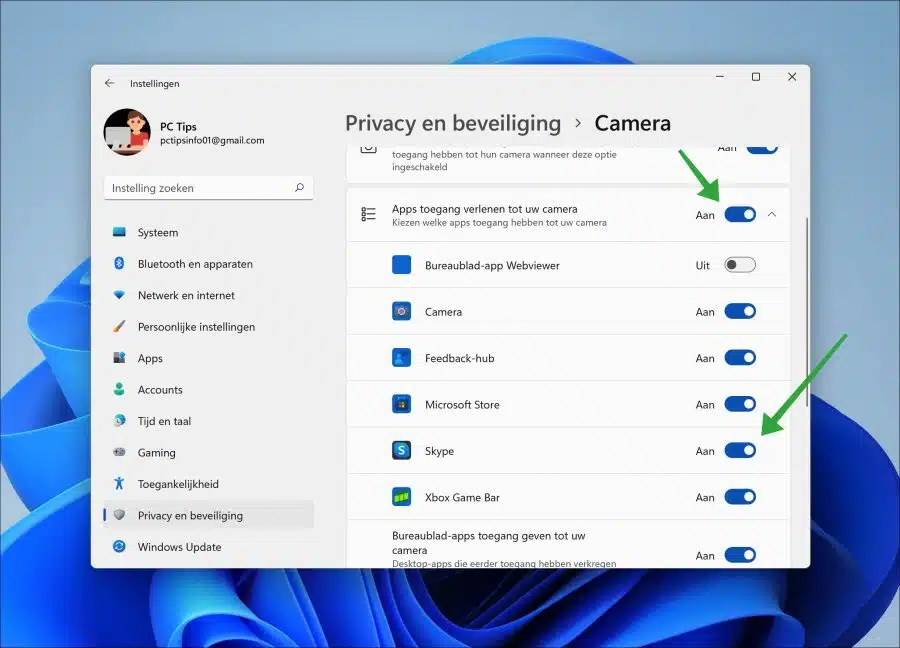
Task: Open Toegankelijkheid label
Action: coord(178,484)
